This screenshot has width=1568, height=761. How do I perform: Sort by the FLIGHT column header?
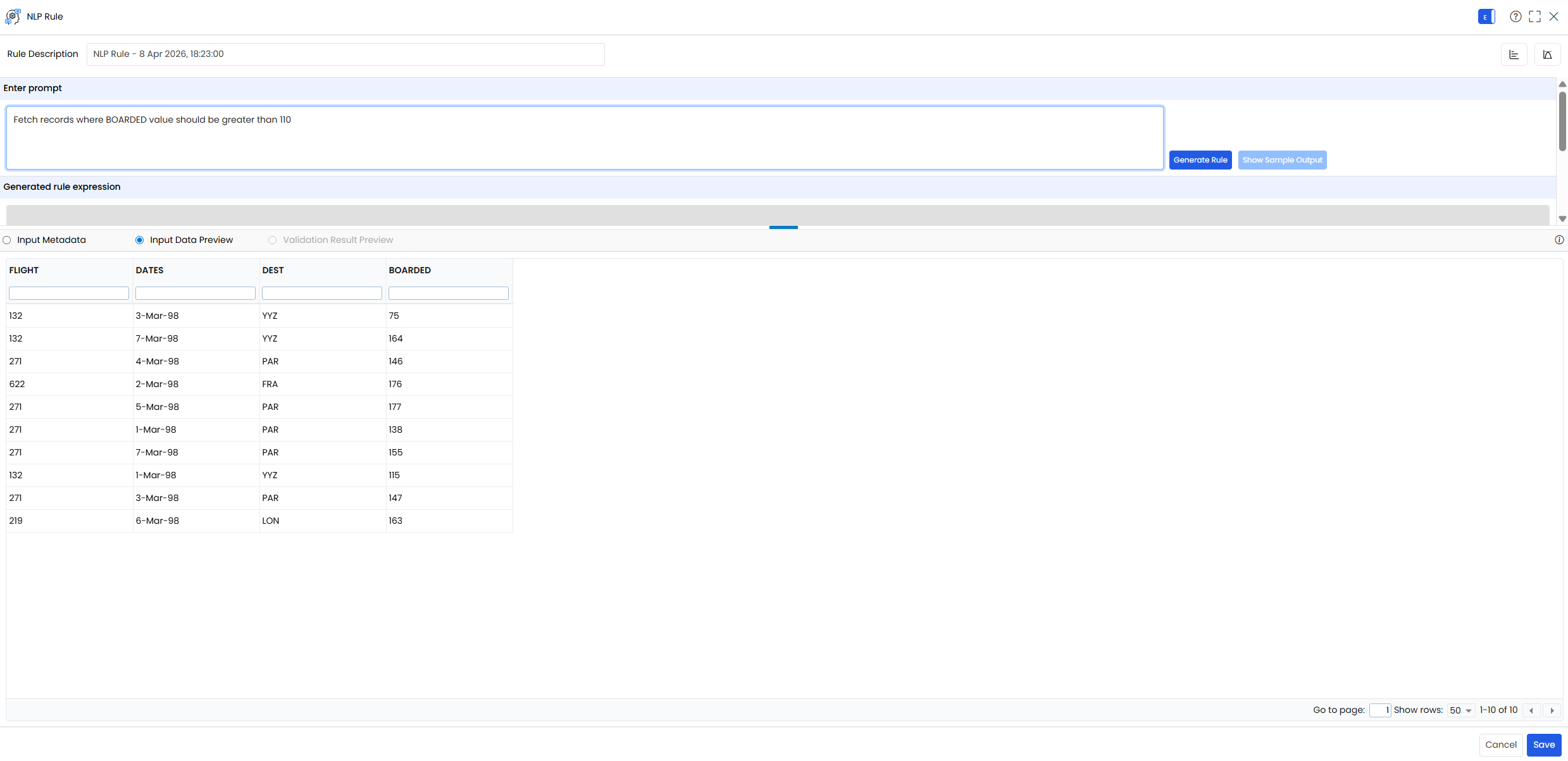pyautogui.click(x=24, y=270)
